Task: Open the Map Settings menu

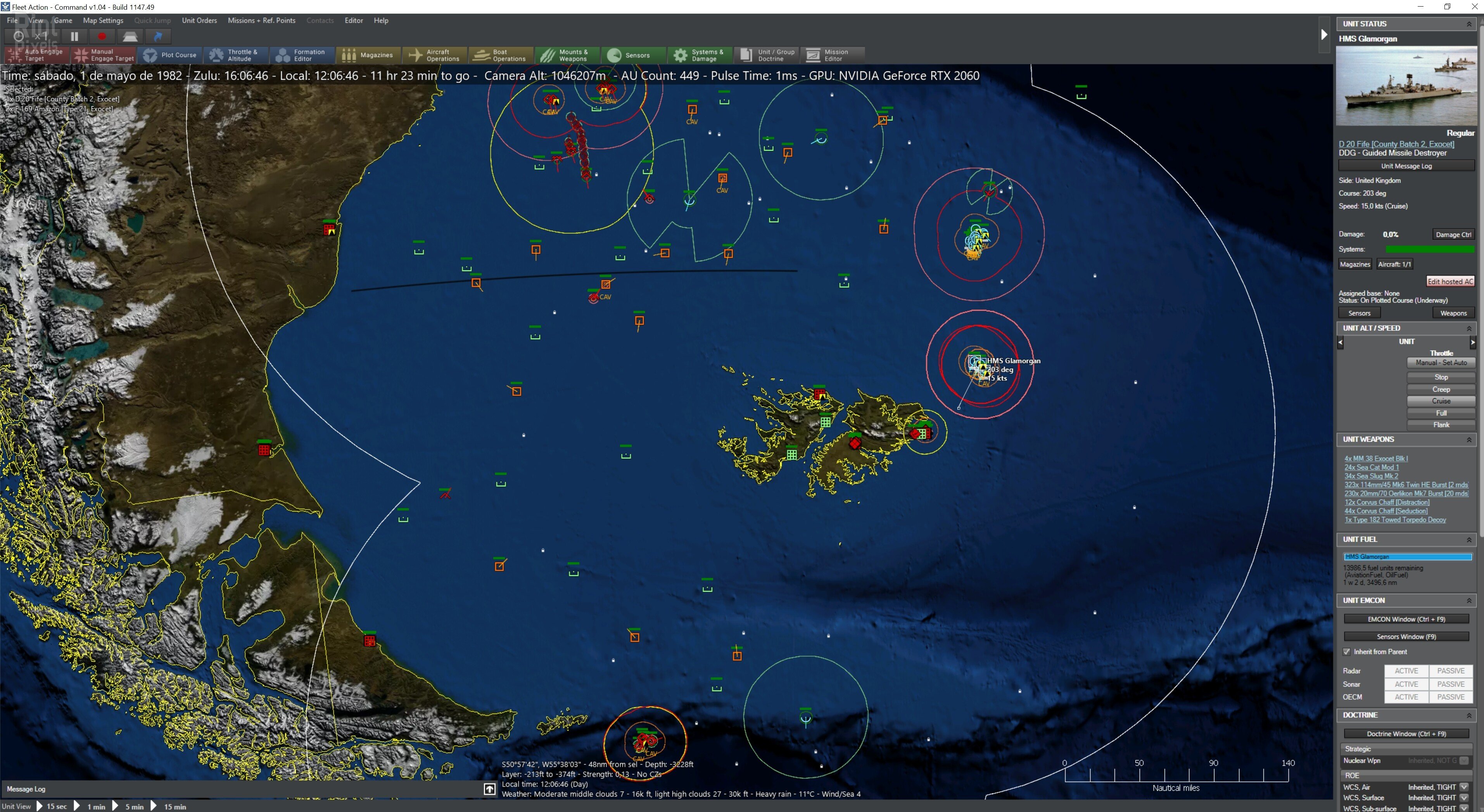Action: tap(102, 20)
